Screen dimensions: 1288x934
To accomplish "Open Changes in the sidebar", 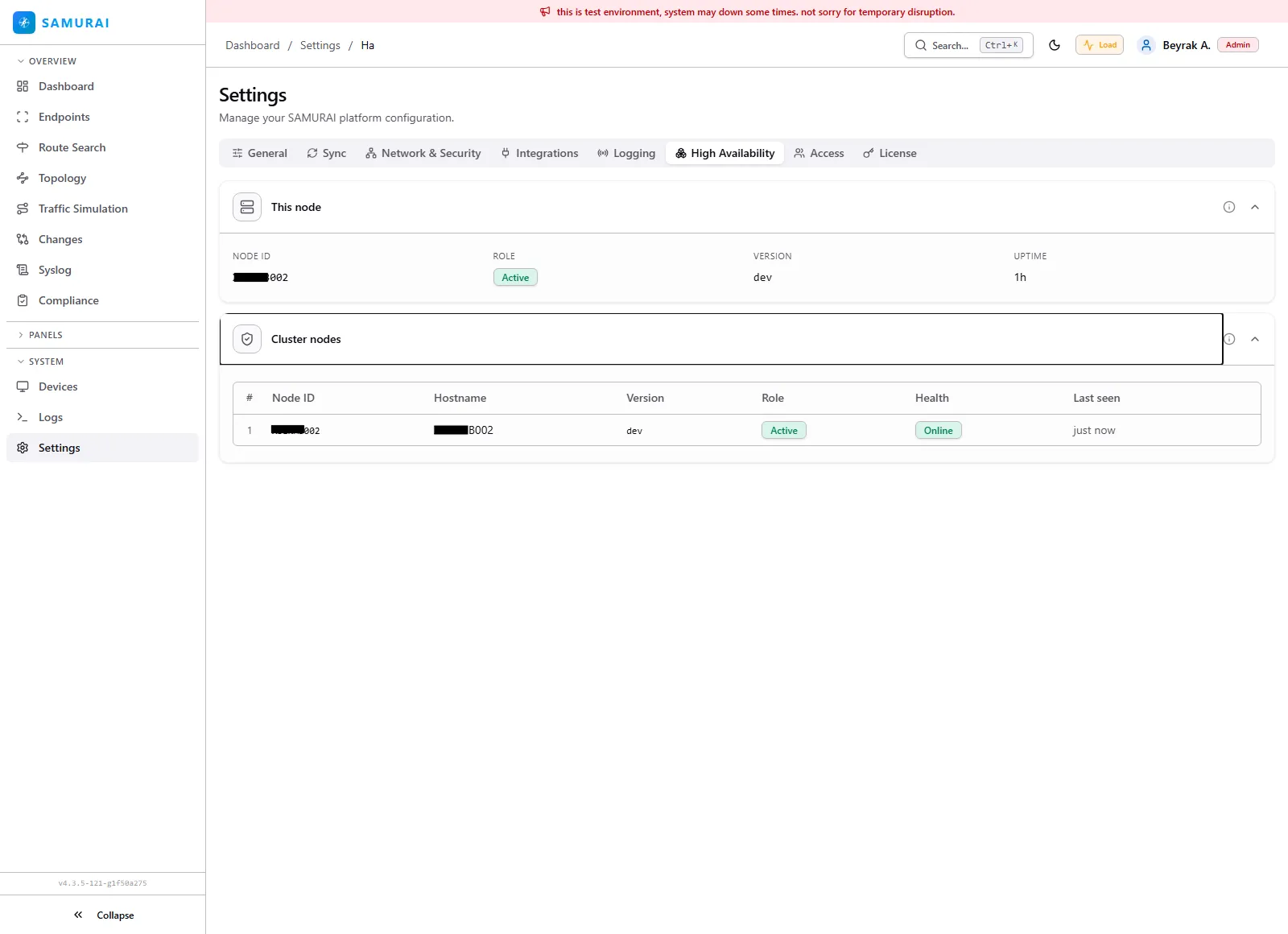I will [102, 239].
